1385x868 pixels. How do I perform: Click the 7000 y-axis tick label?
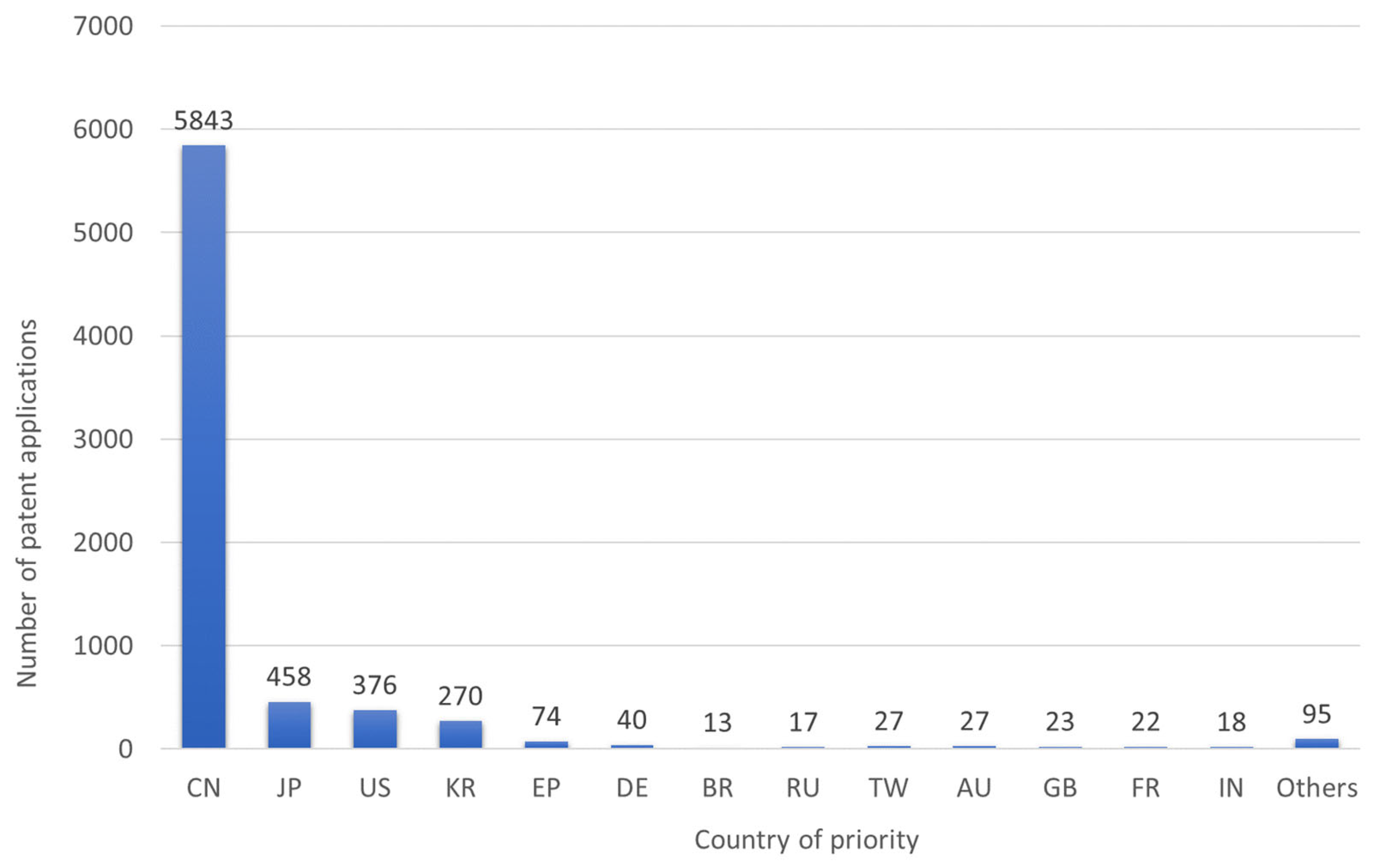point(103,26)
